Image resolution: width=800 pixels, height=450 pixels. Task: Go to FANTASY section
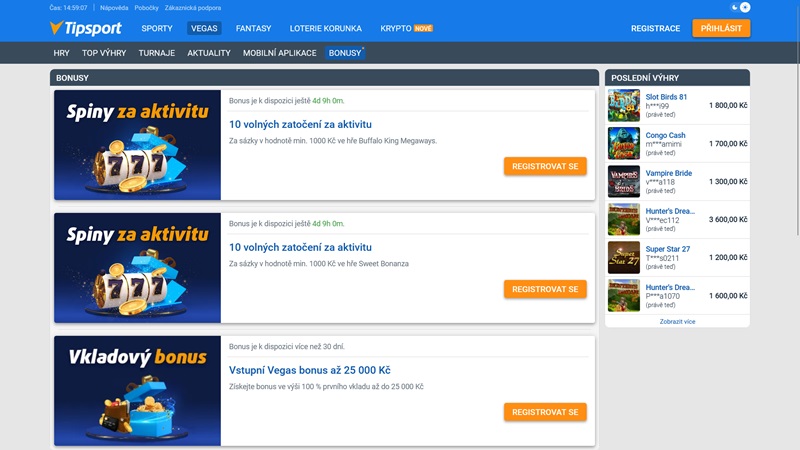coord(254,29)
